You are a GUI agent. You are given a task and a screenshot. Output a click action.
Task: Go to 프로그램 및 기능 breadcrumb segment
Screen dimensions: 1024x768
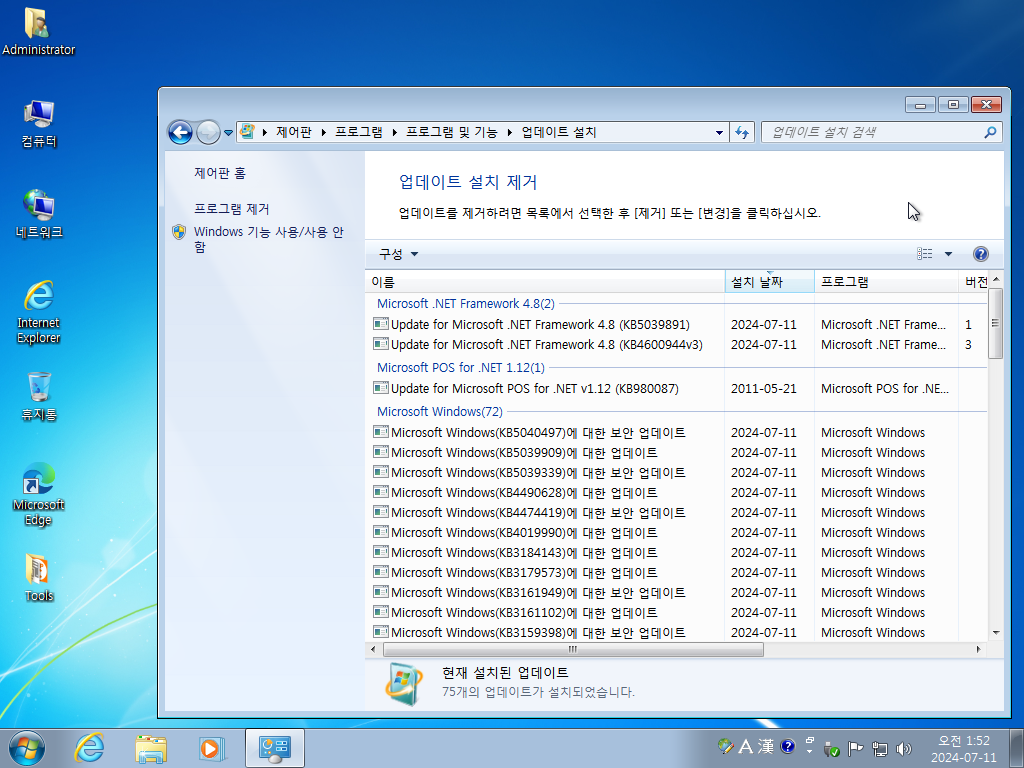(x=451, y=133)
